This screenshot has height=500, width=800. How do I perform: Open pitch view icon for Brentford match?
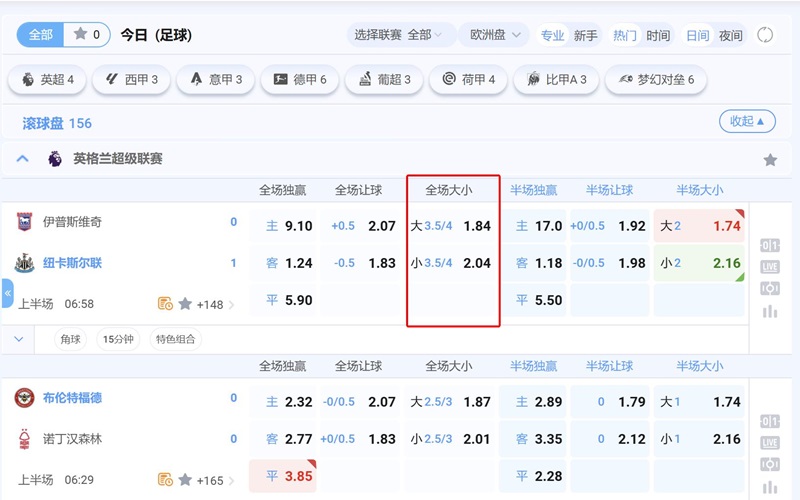coord(769,464)
